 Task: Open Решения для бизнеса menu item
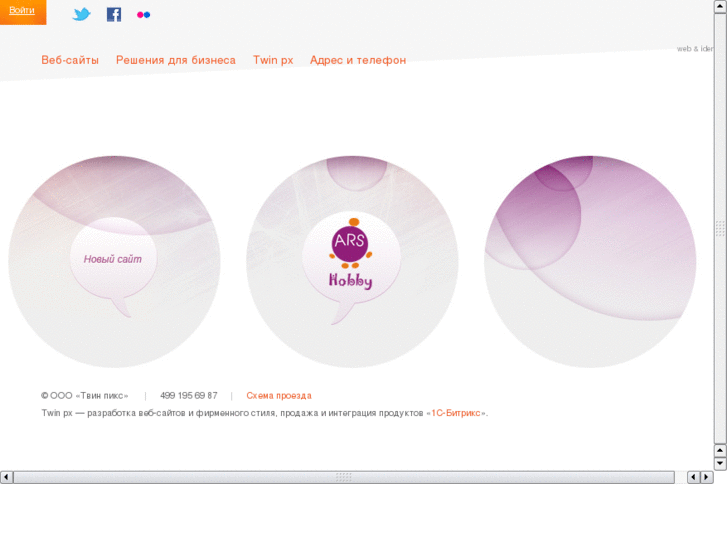[176, 60]
